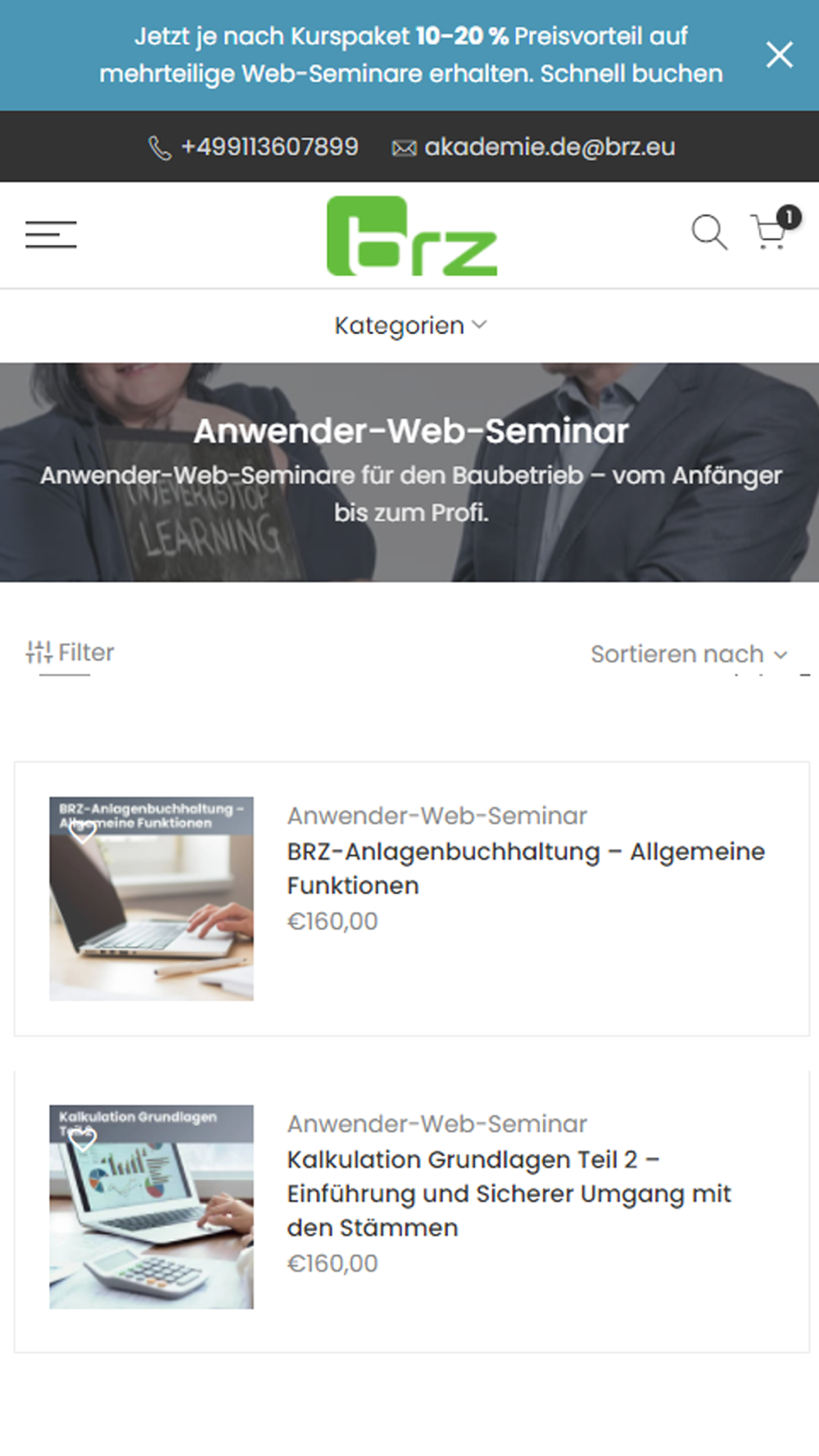Viewport: 819px width, 1456px height.
Task: Open the Sortieren nach dropdown
Action: (x=689, y=653)
